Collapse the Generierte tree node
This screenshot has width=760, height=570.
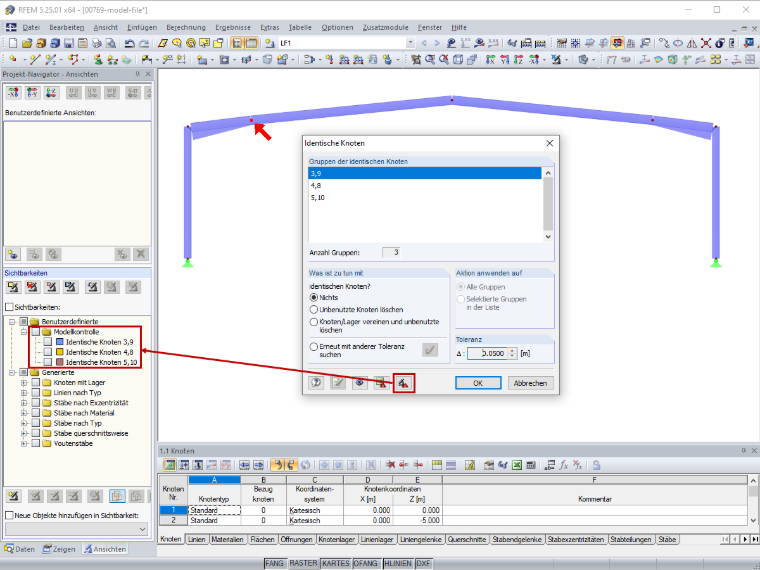(12, 372)
